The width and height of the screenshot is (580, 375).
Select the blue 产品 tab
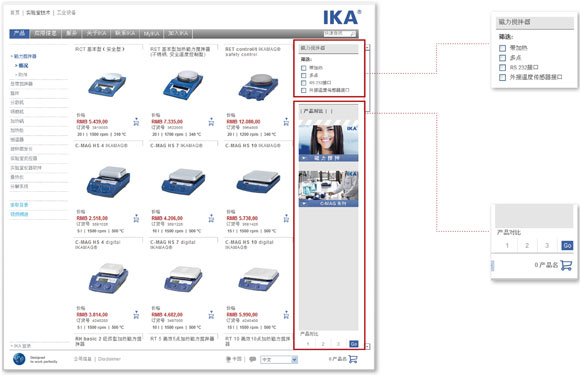coord(19,34)
